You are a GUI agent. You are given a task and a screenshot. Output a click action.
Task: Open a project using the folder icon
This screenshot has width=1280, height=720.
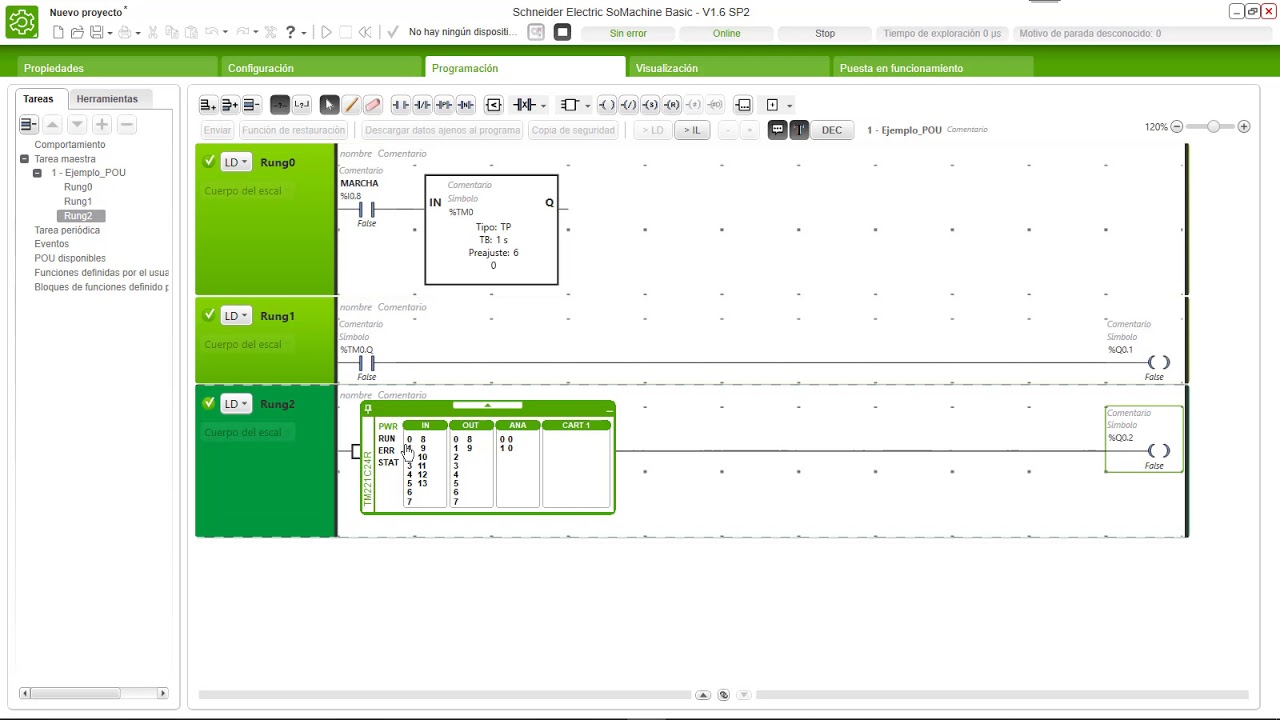click(77, 33)
